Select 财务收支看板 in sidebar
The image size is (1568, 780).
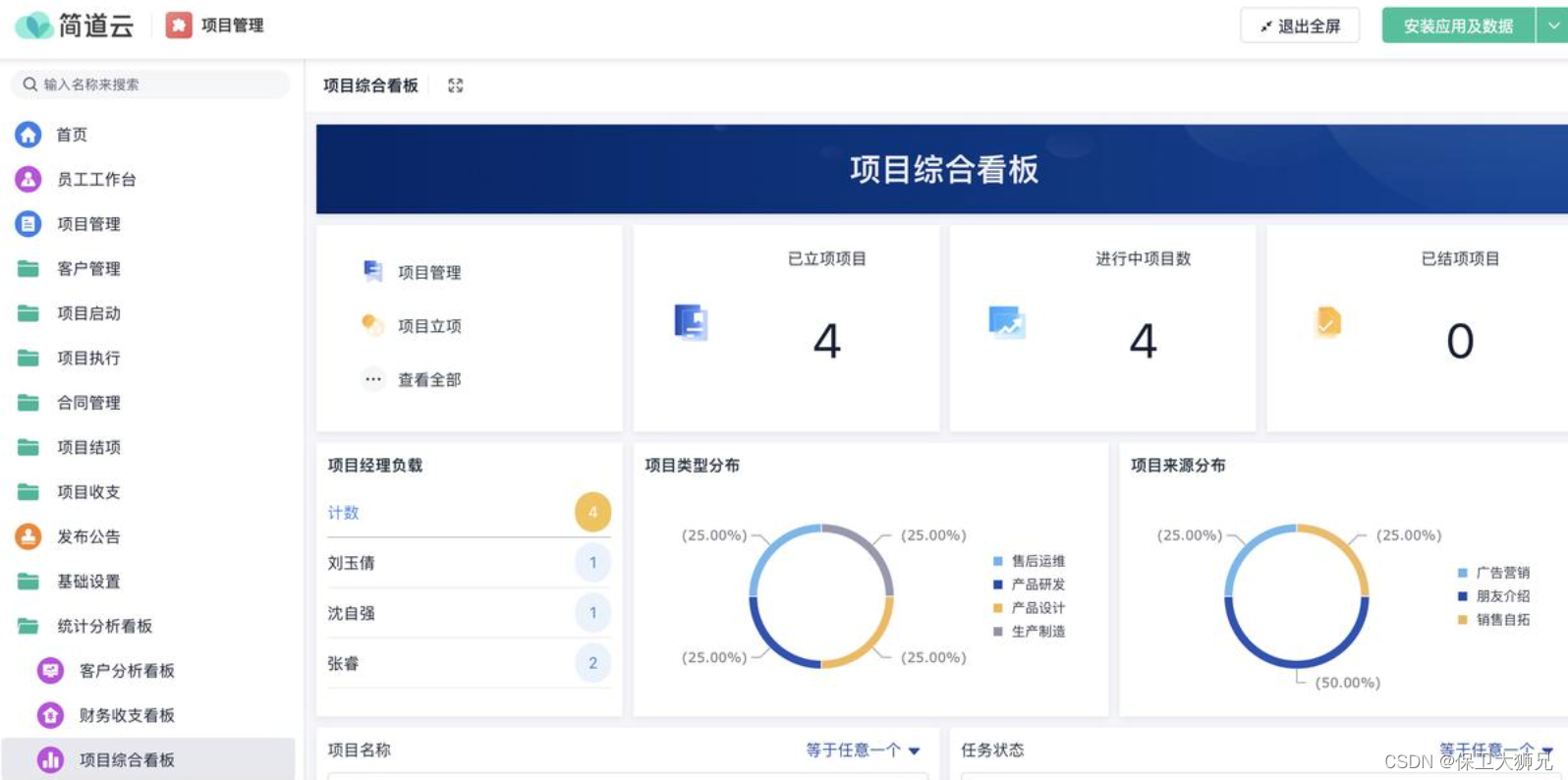point(127,715)
